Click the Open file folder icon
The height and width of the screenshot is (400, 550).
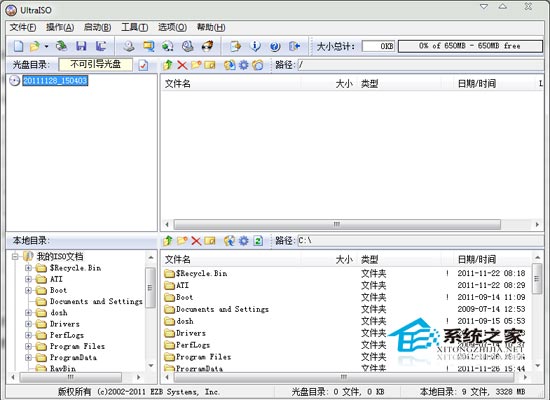tap(35, 46)
